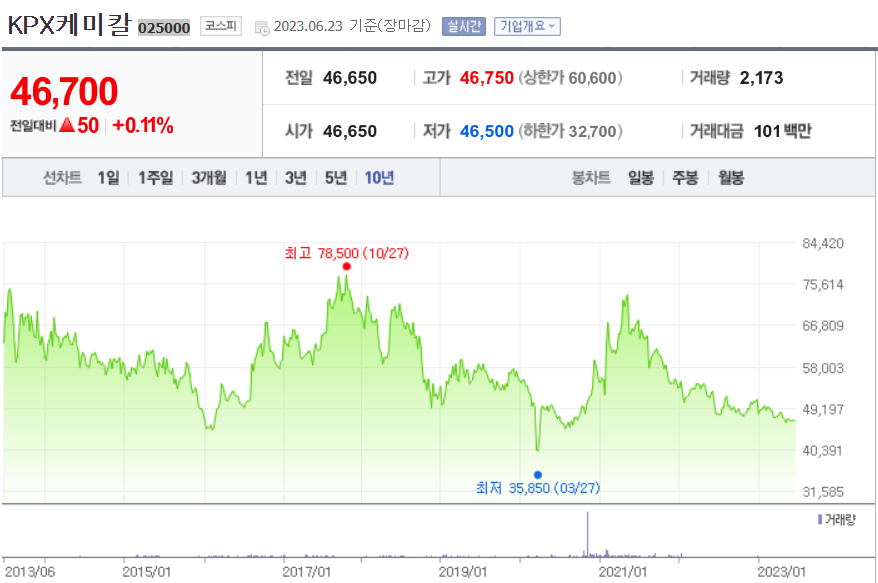The image size is (878, 583).
Task: Click the 하한가 32,700 text
Action: click(570, 131)
